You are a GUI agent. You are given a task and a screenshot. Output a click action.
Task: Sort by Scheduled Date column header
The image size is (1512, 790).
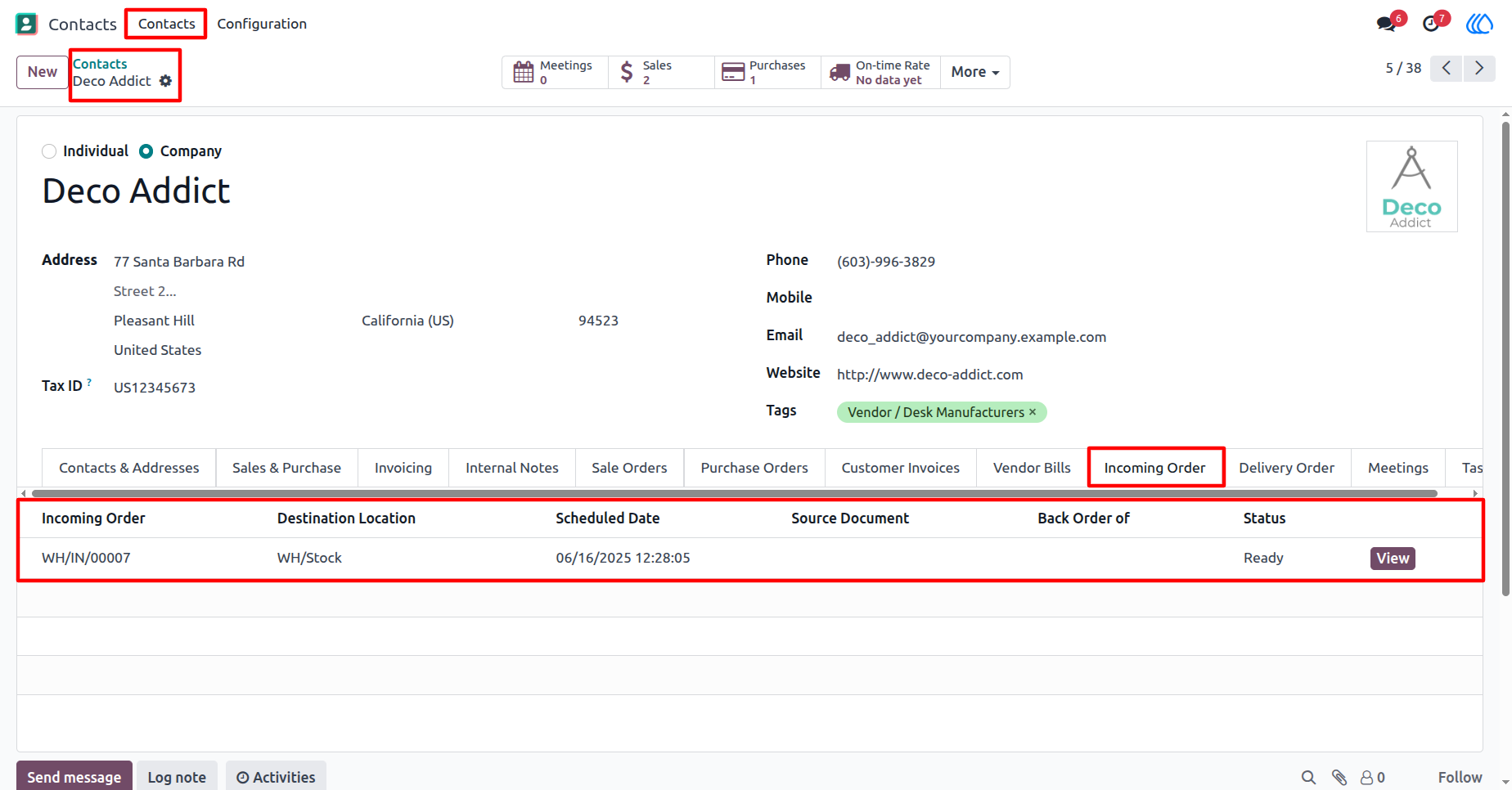pyautogui.click(x=607, y=518)
